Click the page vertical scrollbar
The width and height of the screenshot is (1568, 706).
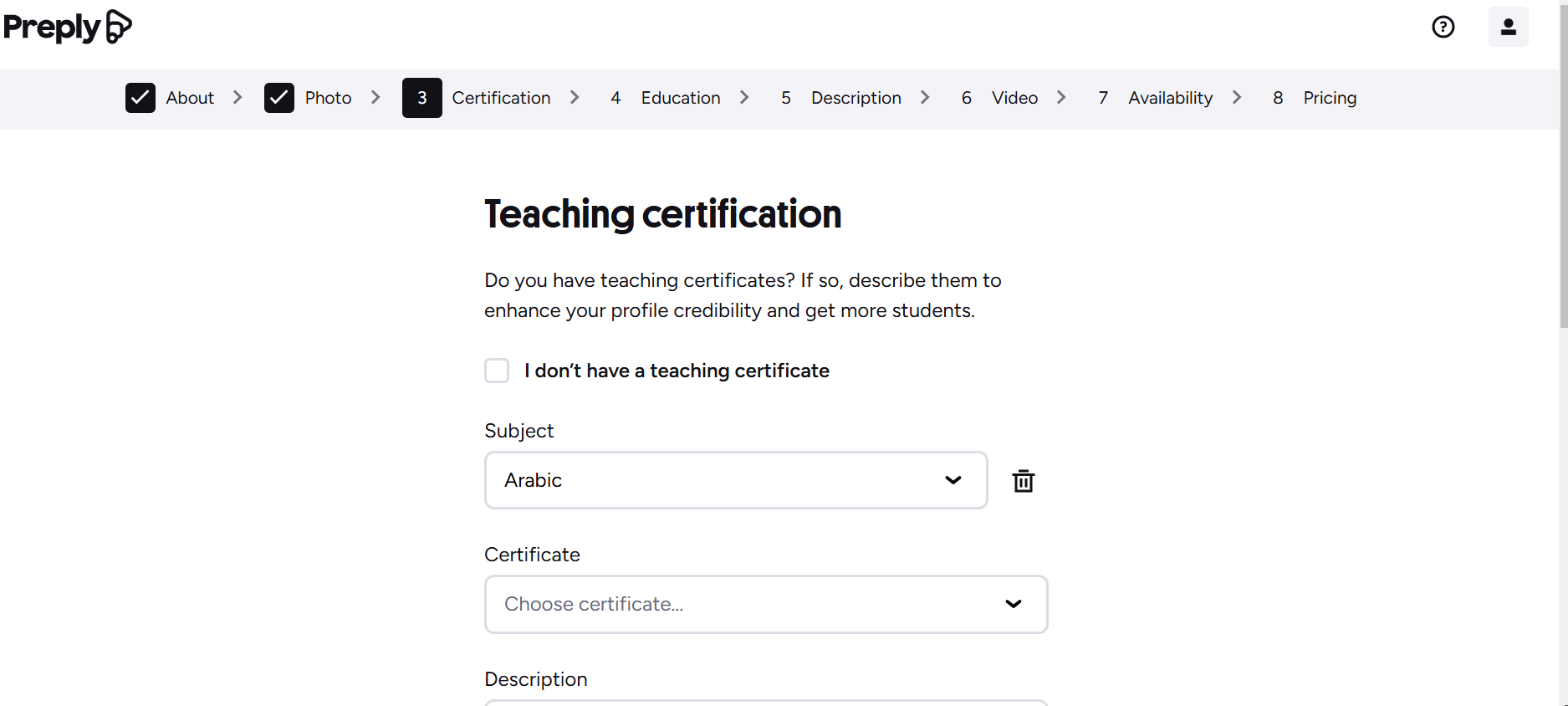pos(1563,167)
